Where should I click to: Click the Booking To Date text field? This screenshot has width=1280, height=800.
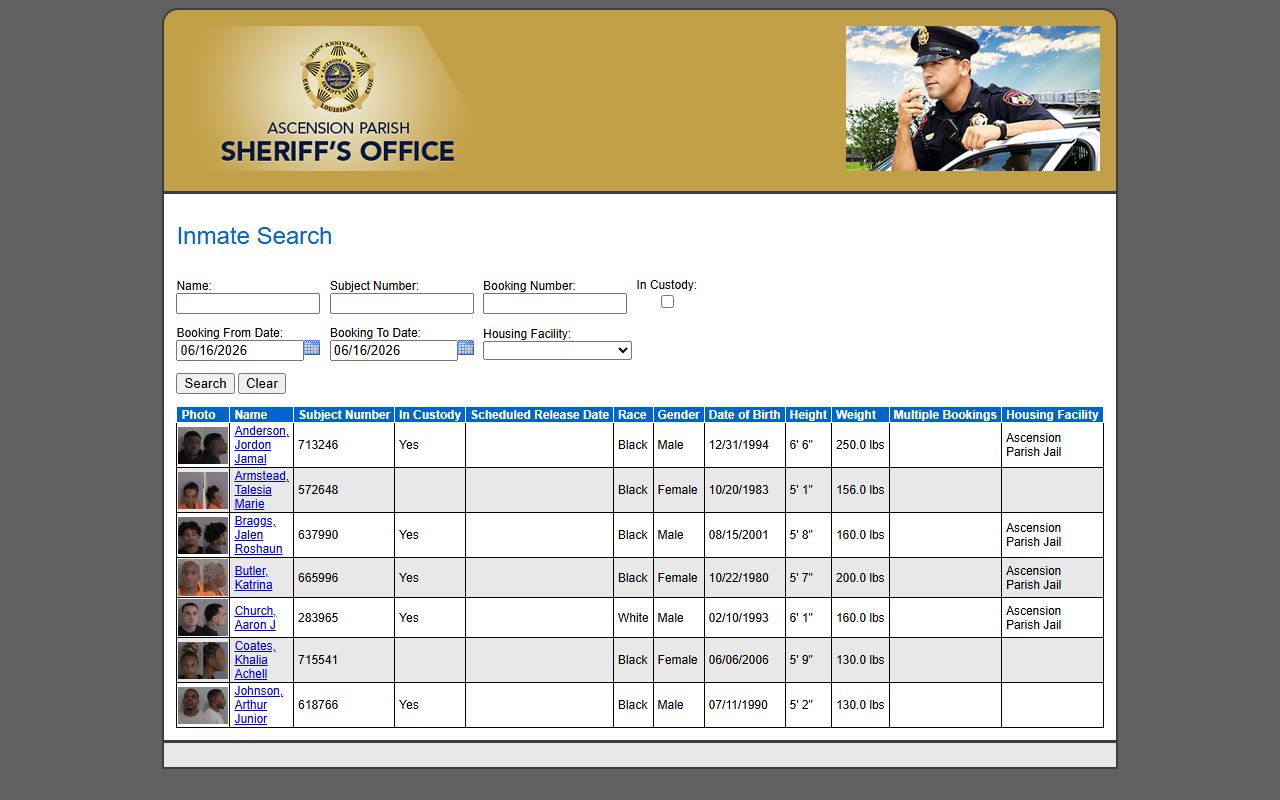(x=394, y=350)
